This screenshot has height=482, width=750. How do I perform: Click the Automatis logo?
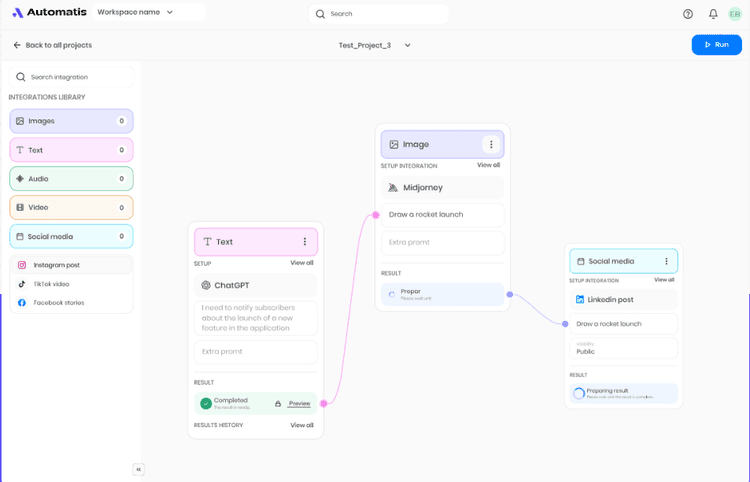49,13
